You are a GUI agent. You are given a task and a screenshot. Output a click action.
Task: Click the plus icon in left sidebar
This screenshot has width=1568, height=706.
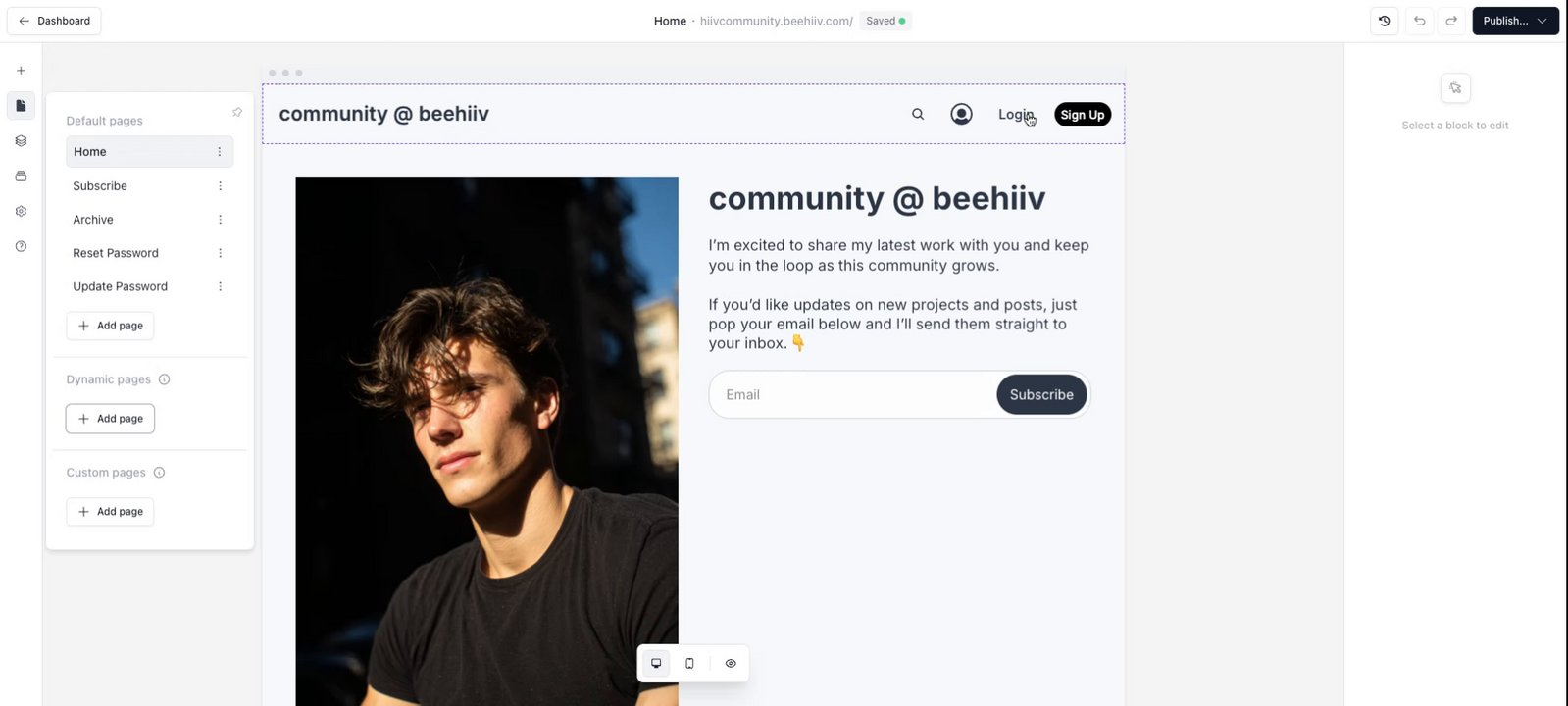pyautogui.click(x=21, y=71)
